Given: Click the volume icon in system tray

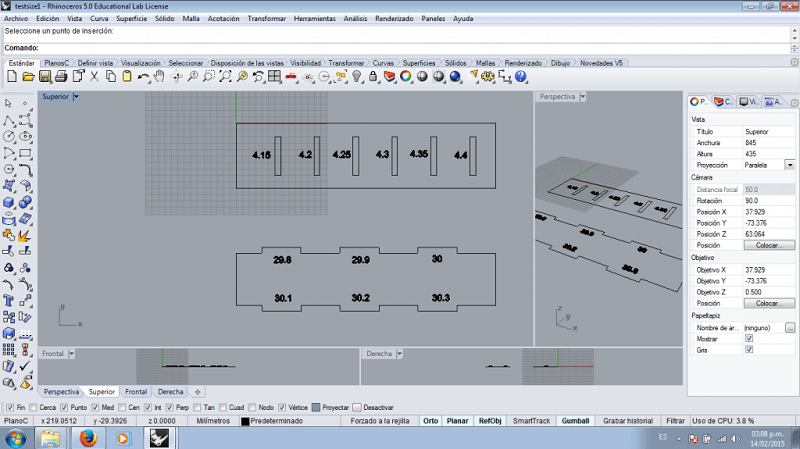Looking at the screenshot, I should pos(735,438).
